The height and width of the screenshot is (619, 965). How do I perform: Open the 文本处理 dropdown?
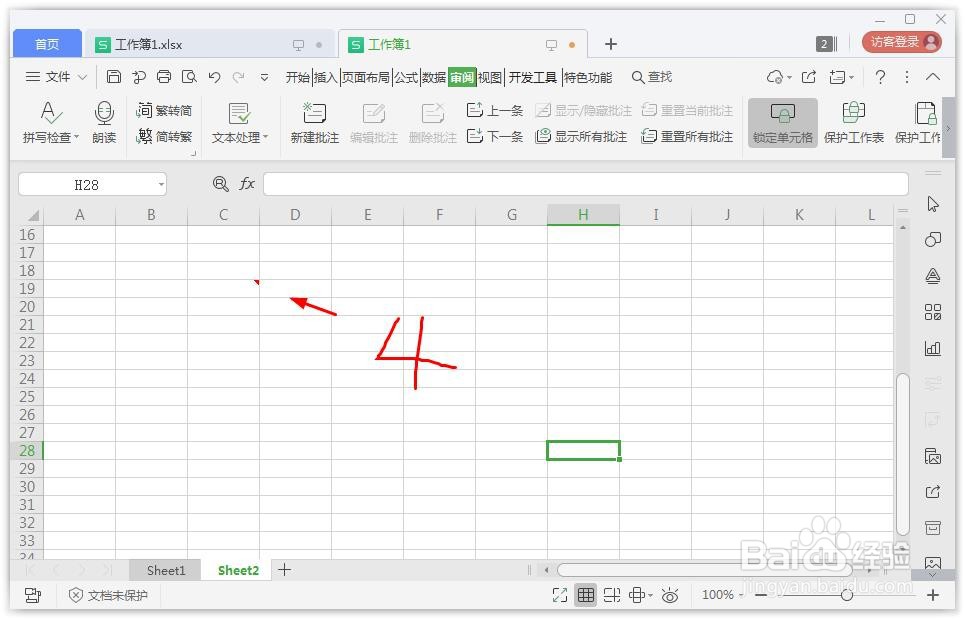(x=238, y=137)
